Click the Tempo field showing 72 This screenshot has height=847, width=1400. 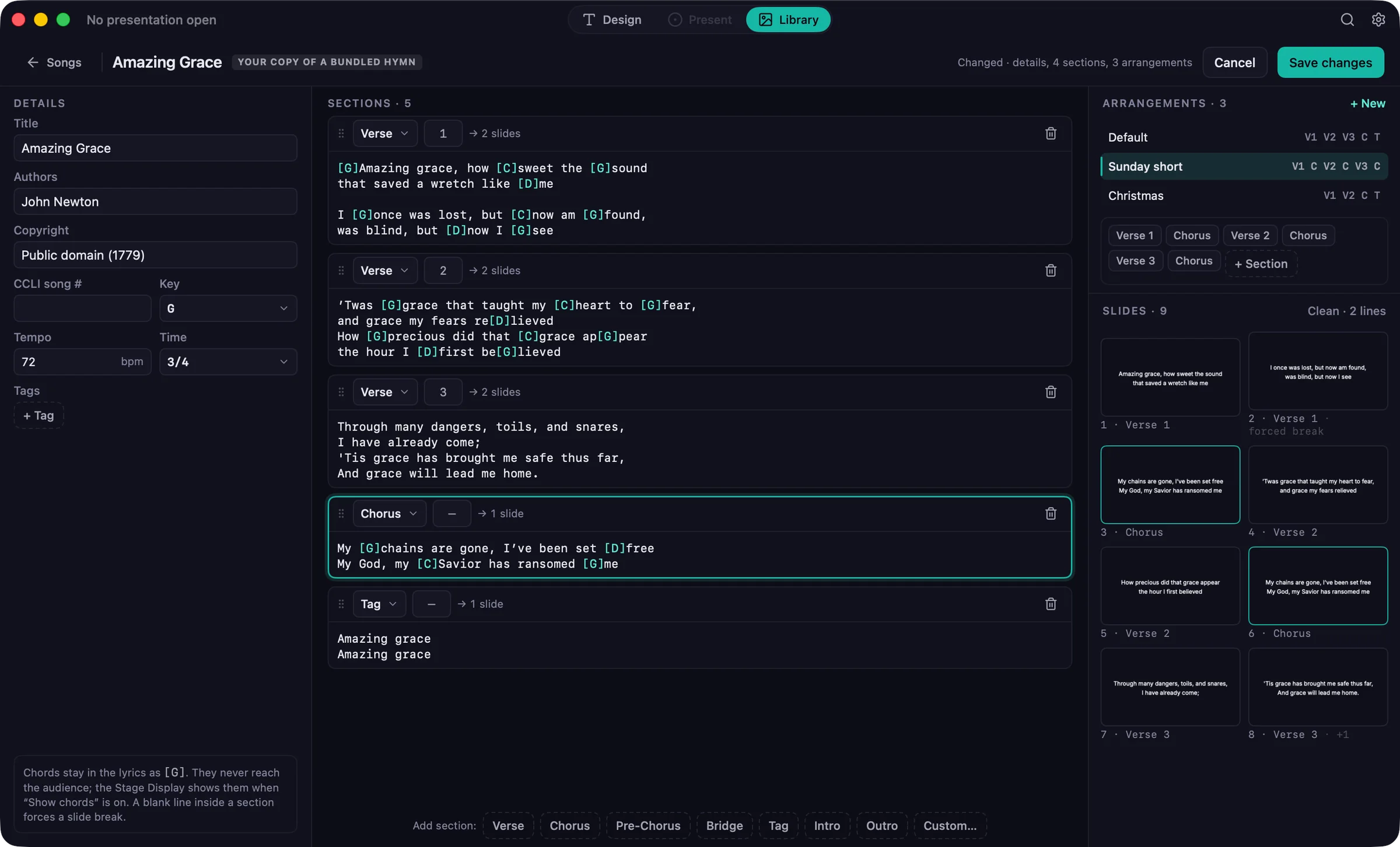pyautogui.click(x=82, y=362)
